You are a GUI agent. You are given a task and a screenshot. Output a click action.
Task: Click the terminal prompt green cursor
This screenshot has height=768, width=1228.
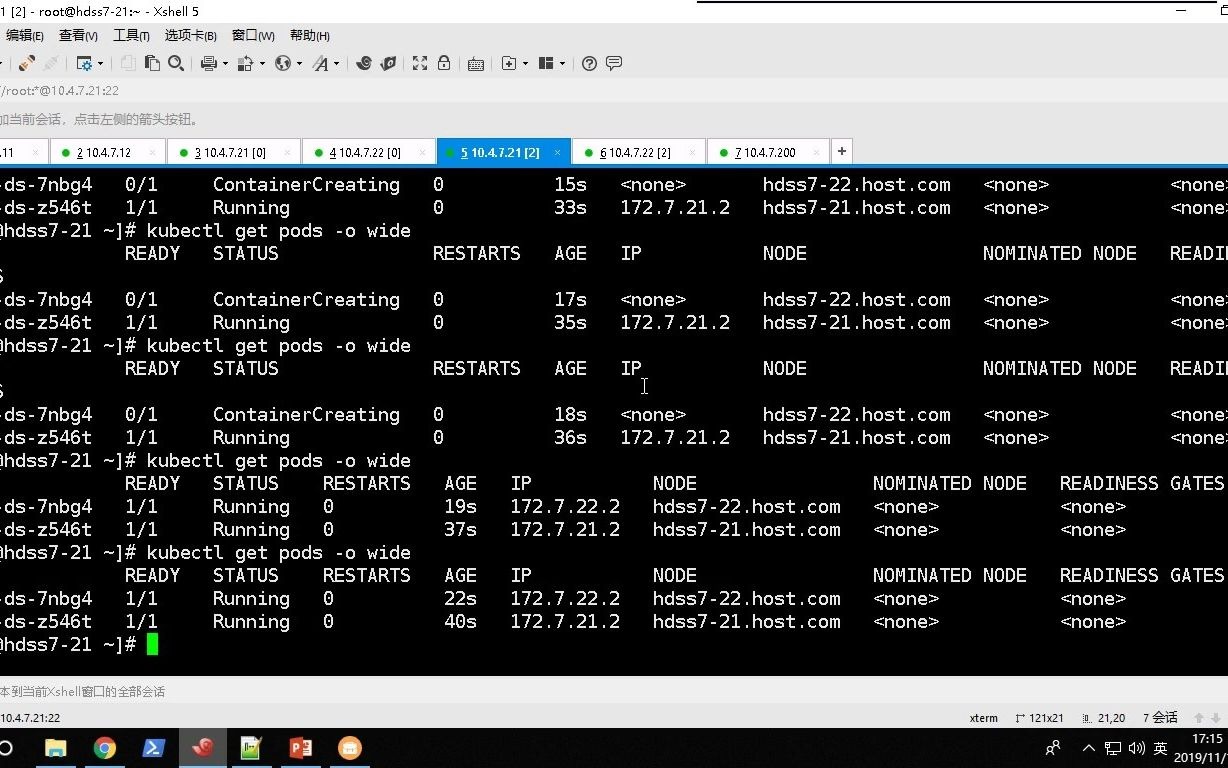point(152,645)
